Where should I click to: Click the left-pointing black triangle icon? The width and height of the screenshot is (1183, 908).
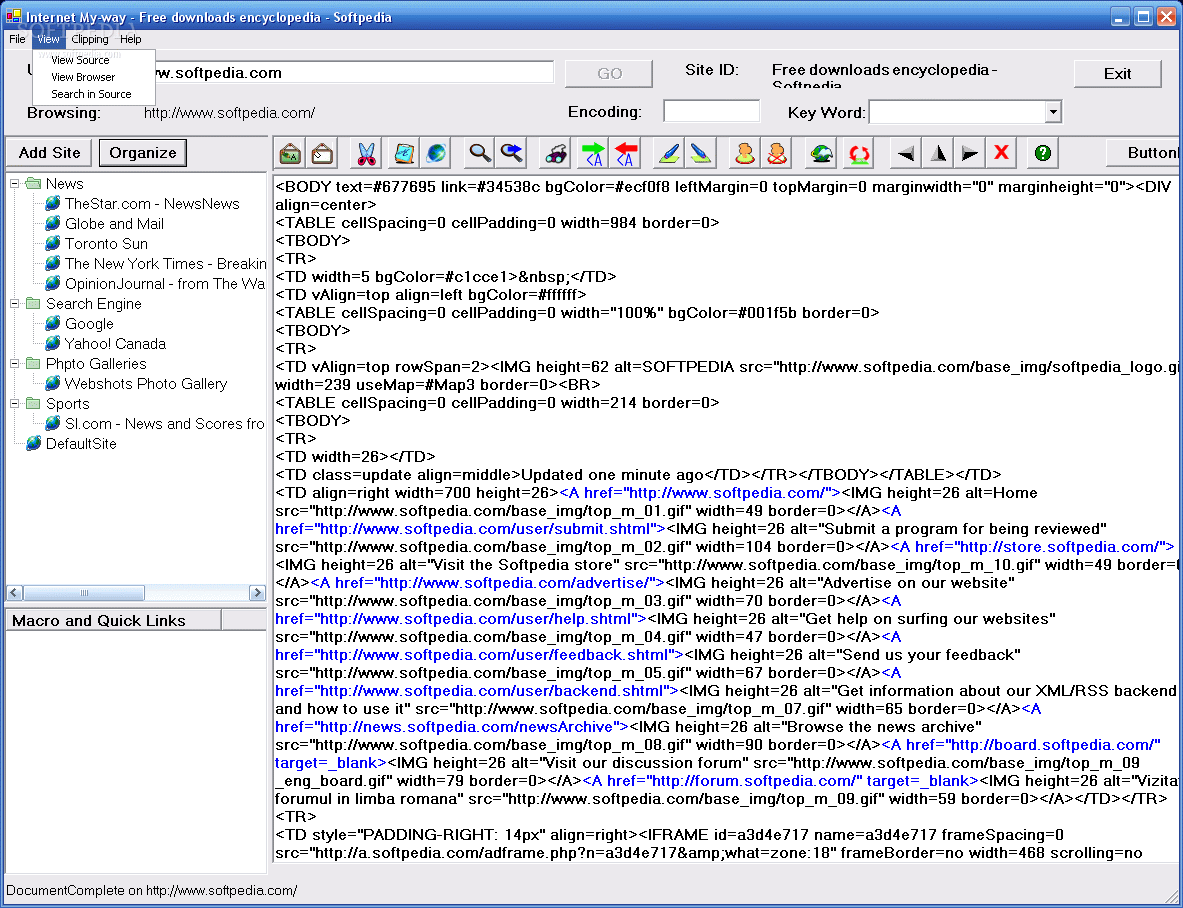pos(906,153)
